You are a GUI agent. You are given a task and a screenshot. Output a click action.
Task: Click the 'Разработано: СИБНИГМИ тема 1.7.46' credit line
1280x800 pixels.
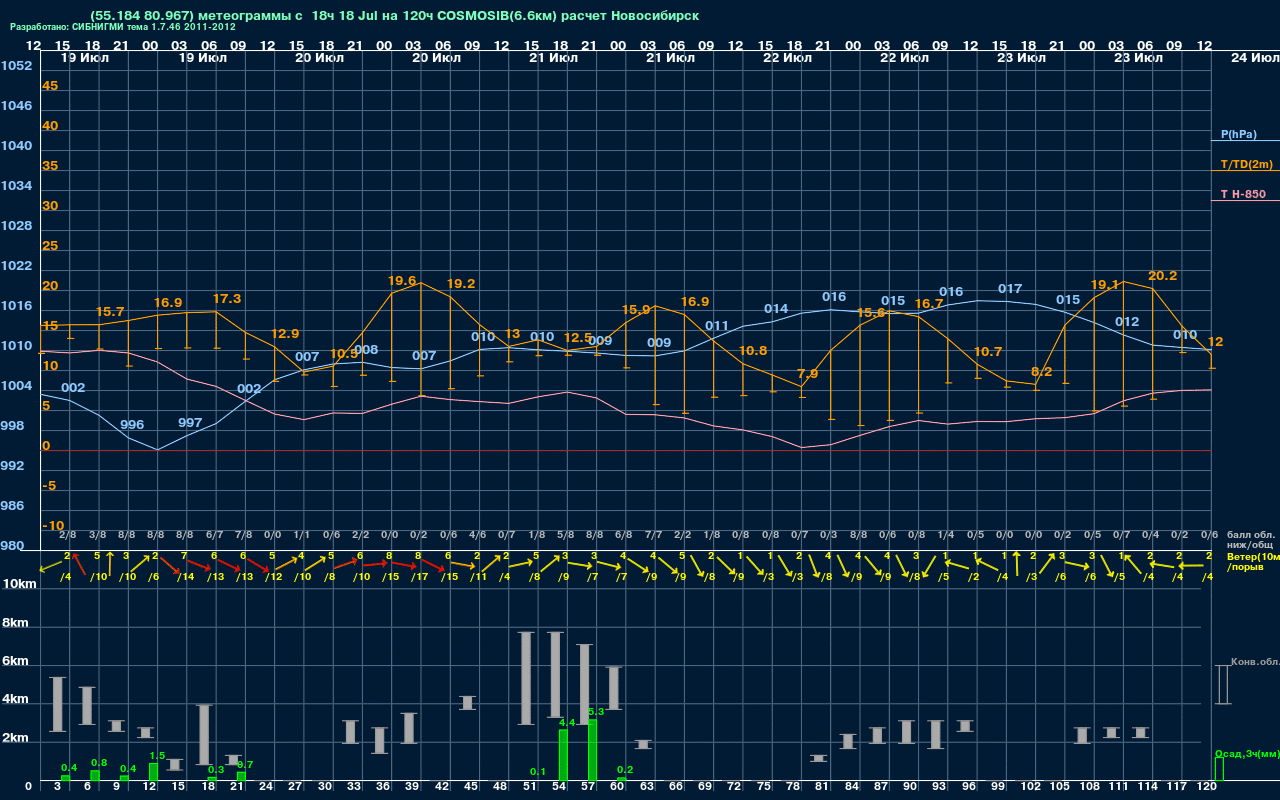[123, 27]
